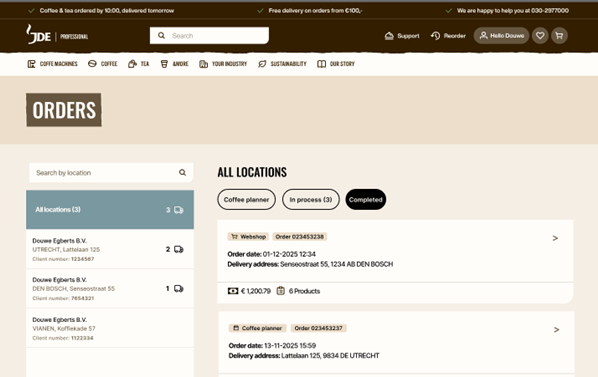Open the & More menu
Viewport: 598px width, 377px height.
(174, 64)
